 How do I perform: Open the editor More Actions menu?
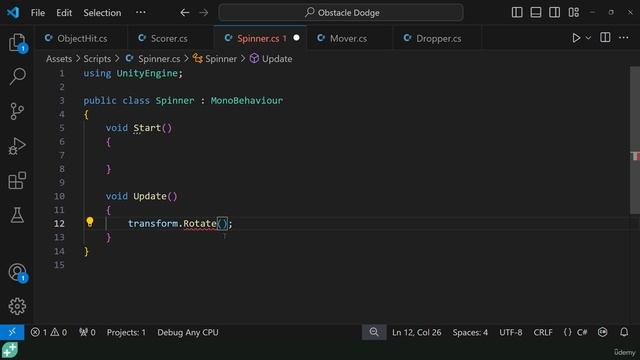coord(624,38)
